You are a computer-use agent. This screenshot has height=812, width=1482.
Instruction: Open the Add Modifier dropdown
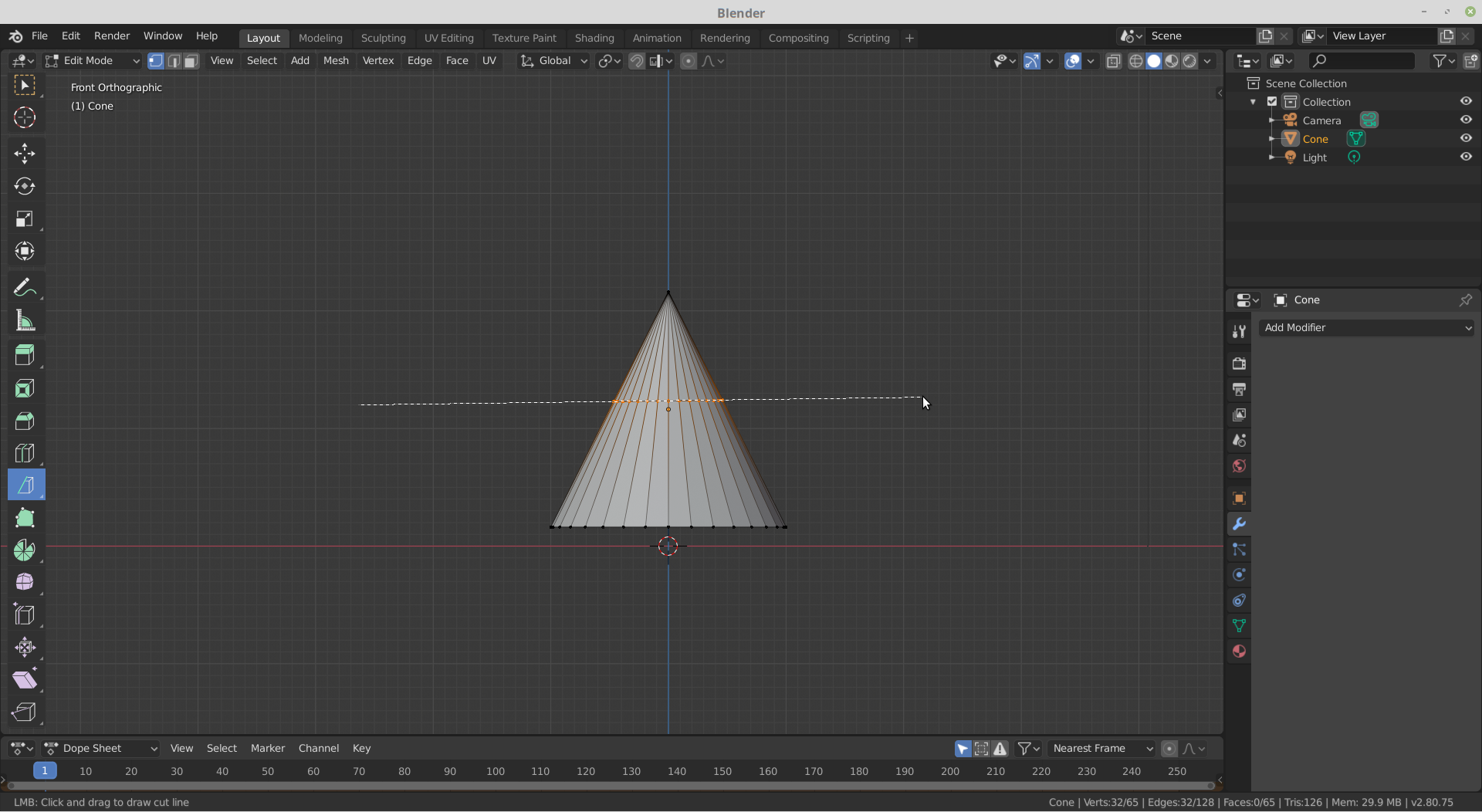1366,327
